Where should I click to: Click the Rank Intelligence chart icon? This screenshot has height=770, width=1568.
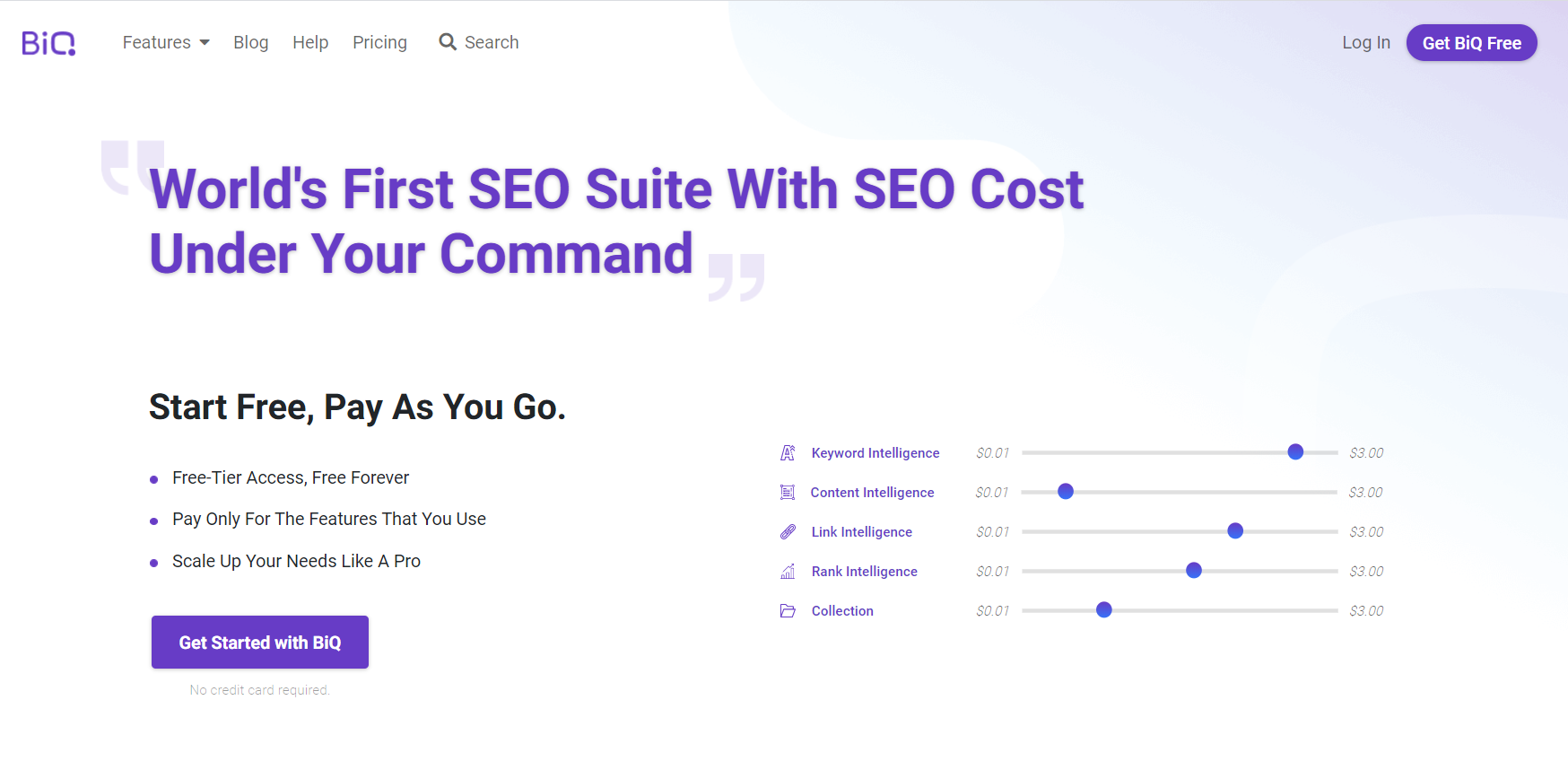click(788, 571)
